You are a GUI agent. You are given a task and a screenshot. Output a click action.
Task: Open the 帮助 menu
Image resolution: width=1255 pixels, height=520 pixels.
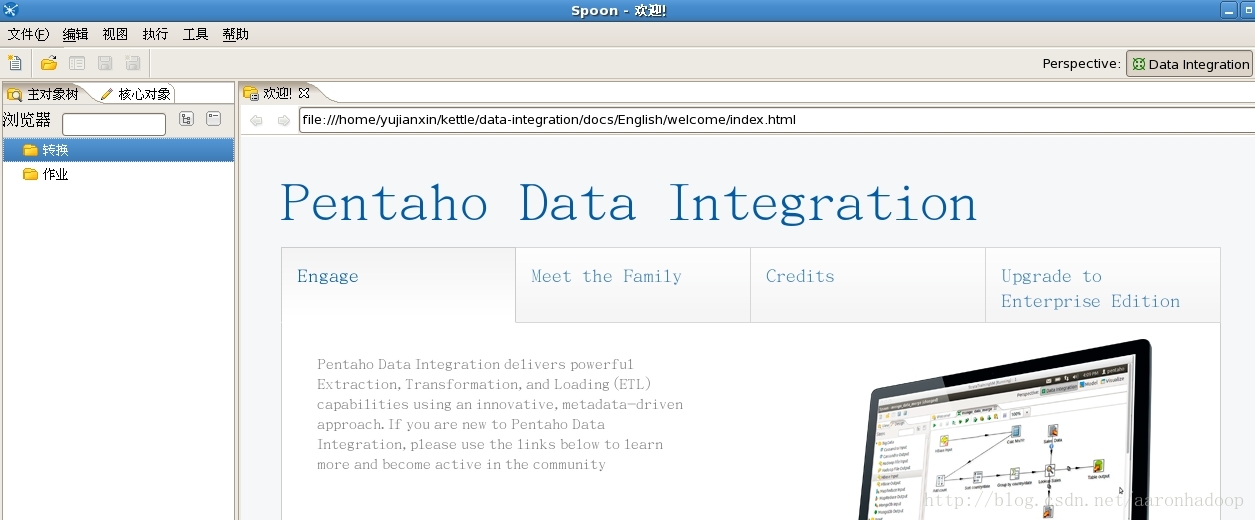[235, 34]
